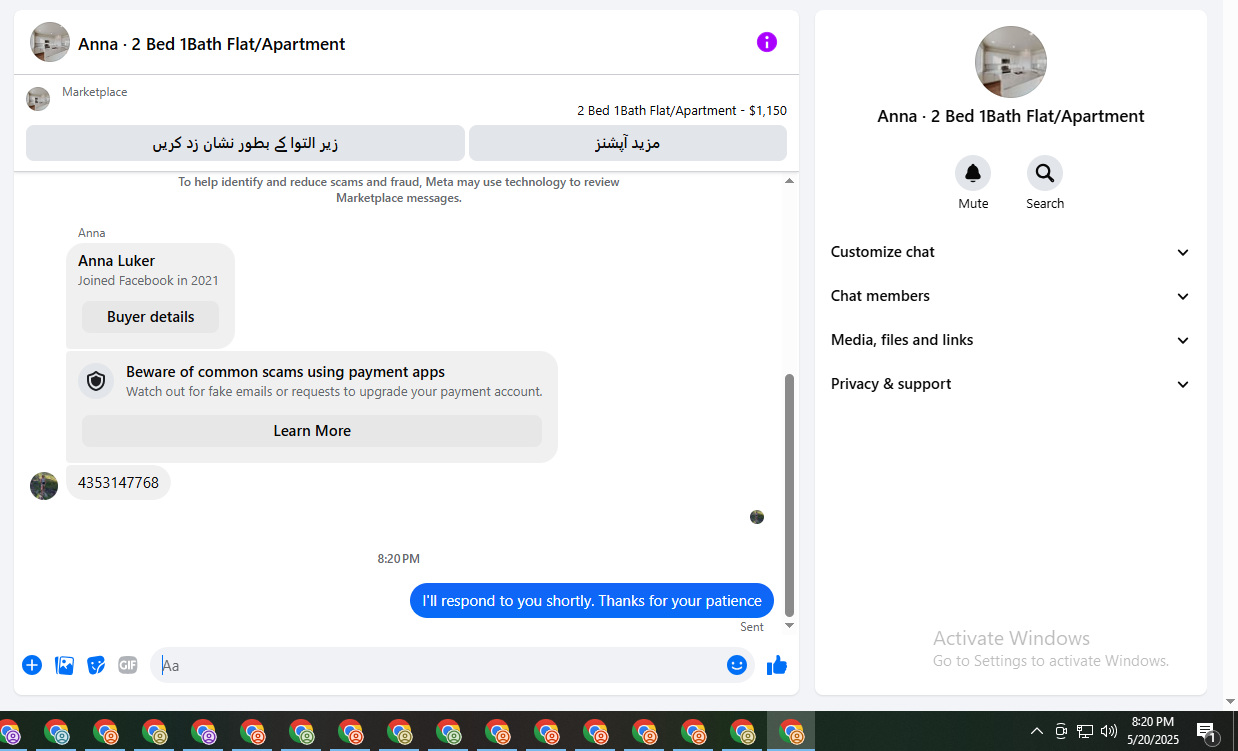This screenshot has width=1238, height=751.
Task: Attach a photo with the image icon
Action: (x=65, y=665)
